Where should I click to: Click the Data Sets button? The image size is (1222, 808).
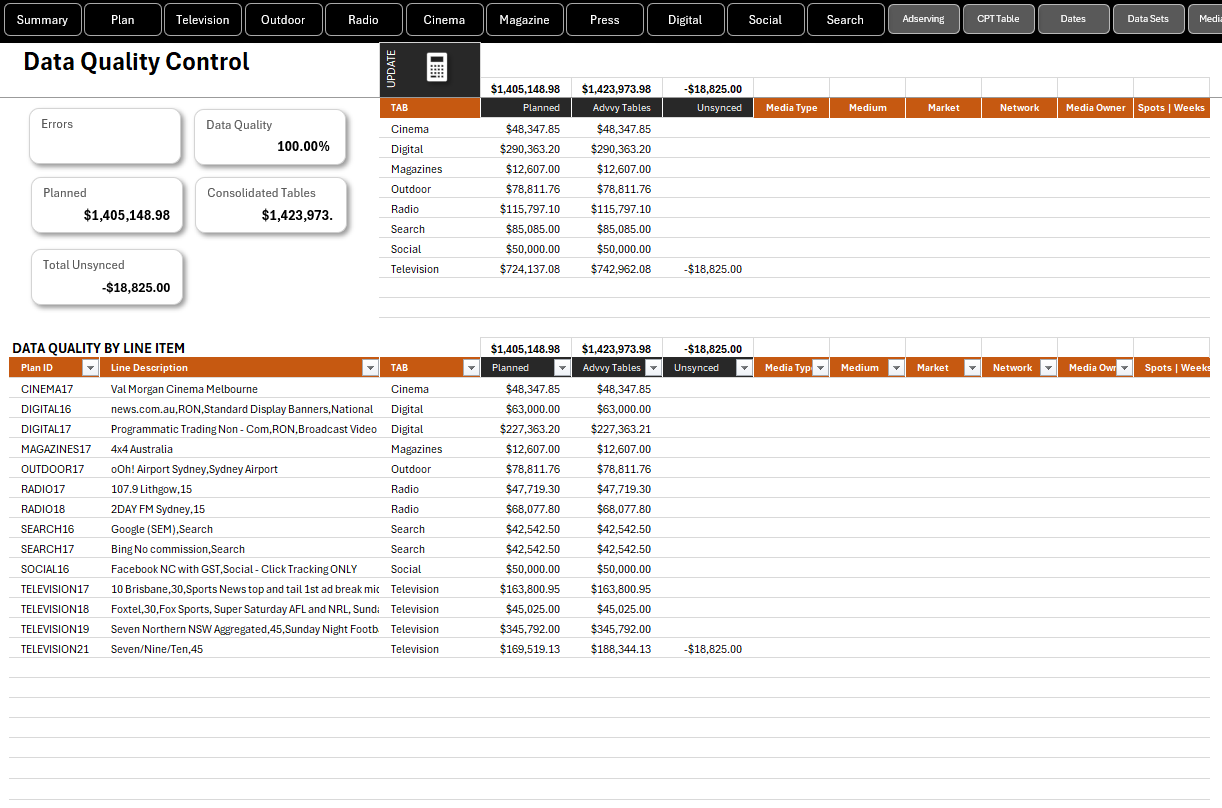tap(1148, 19)
